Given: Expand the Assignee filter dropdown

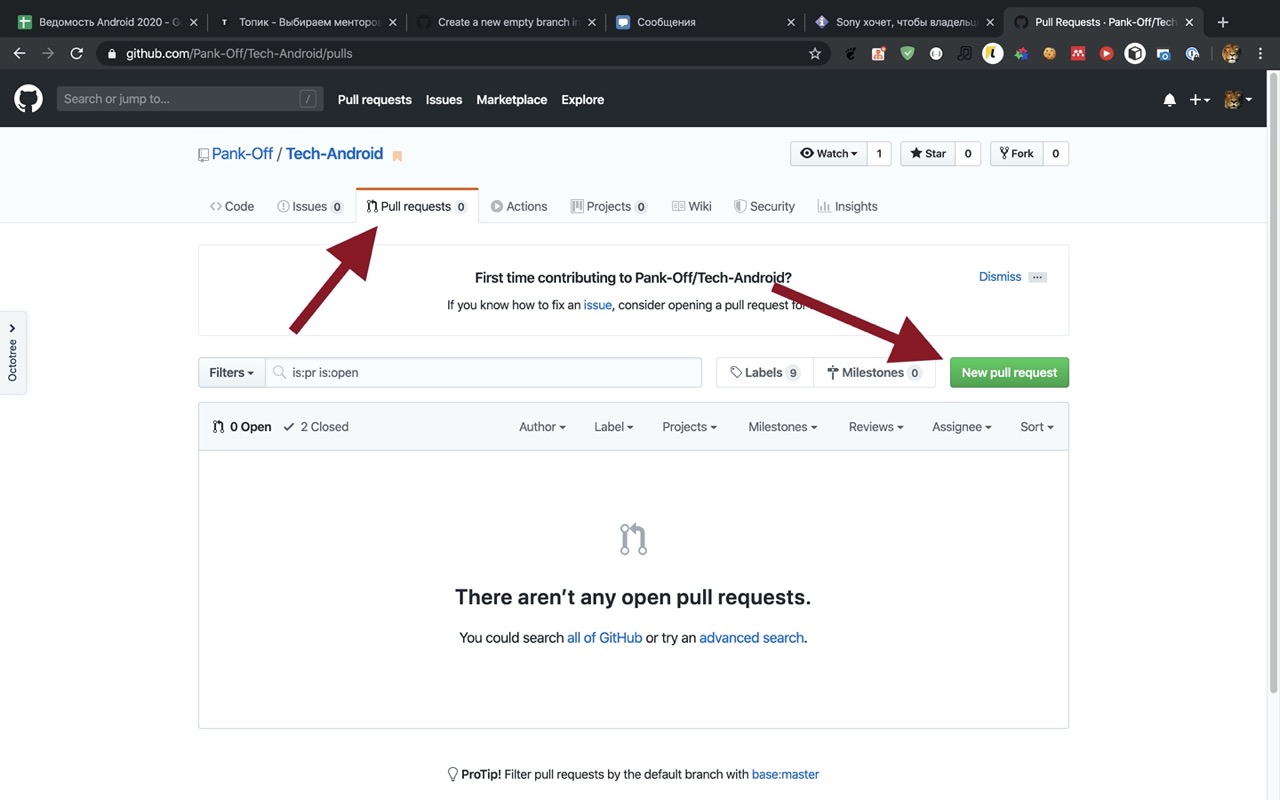Looking at the screenshot, I should tap(962, 427).
